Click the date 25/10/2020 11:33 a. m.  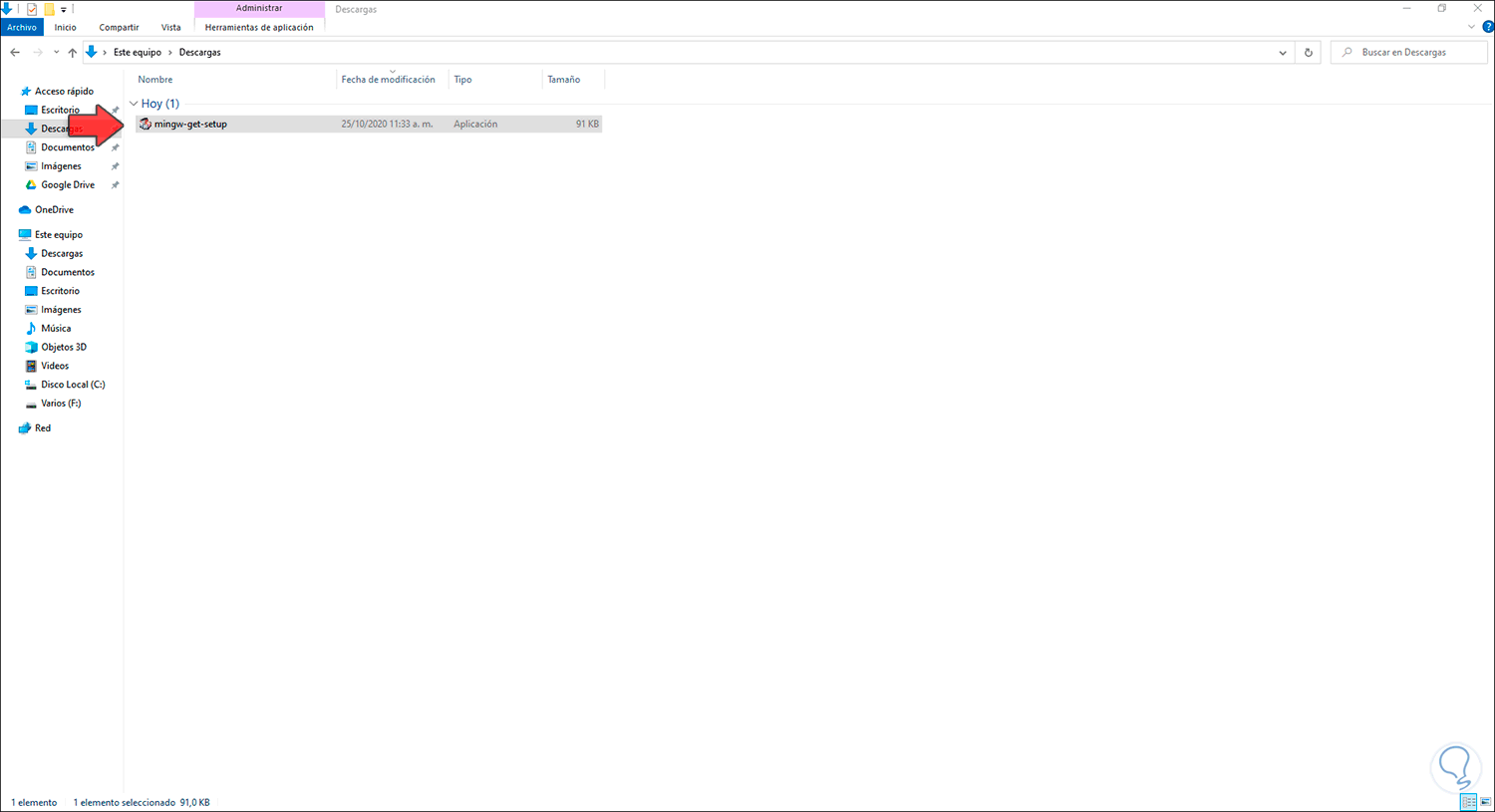387,125
